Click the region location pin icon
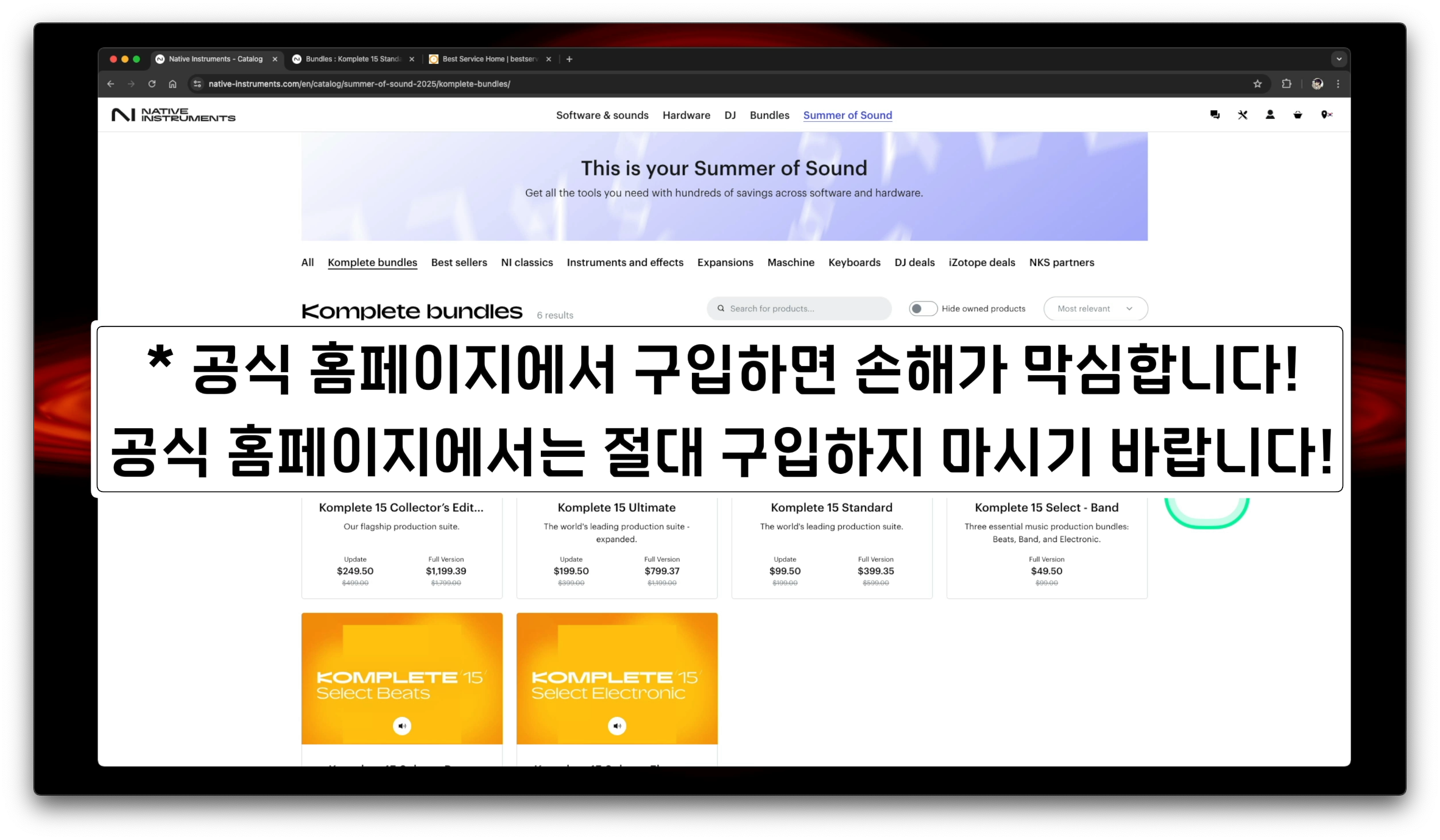 (x=1325, y=115)
